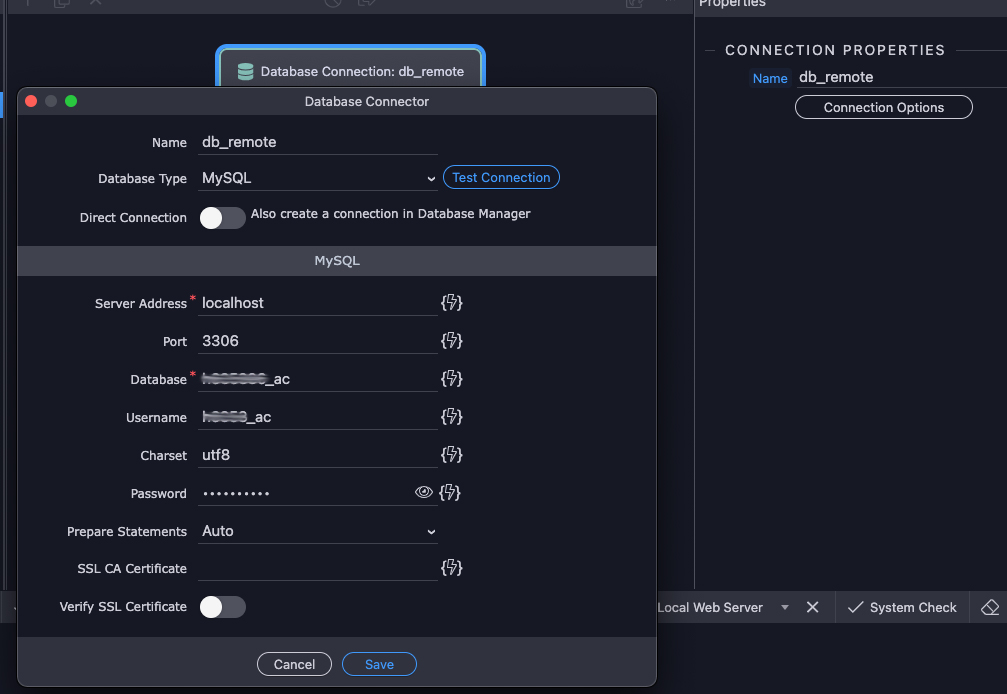Enable the Direct Connection toggle
The image size is (1007, 694).
222,218
